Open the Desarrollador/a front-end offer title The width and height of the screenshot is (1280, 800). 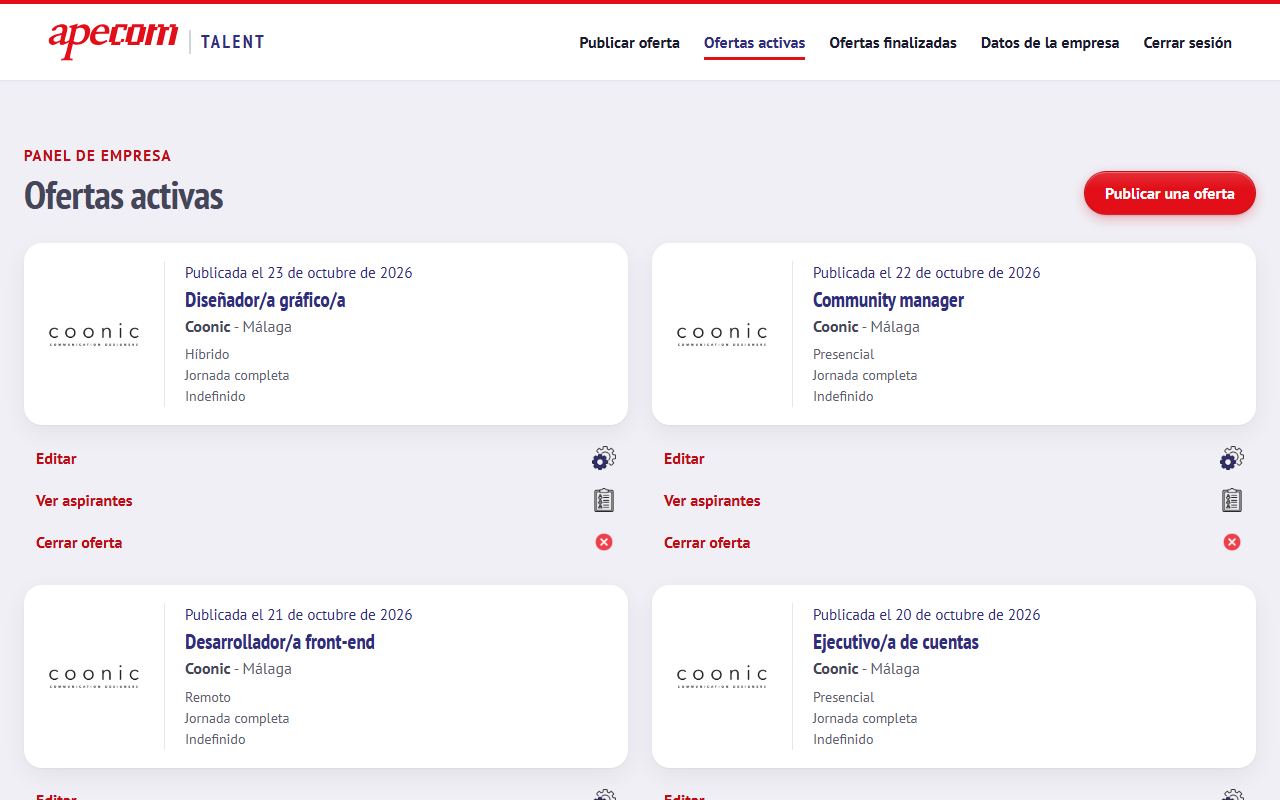(x=280, y=642)
